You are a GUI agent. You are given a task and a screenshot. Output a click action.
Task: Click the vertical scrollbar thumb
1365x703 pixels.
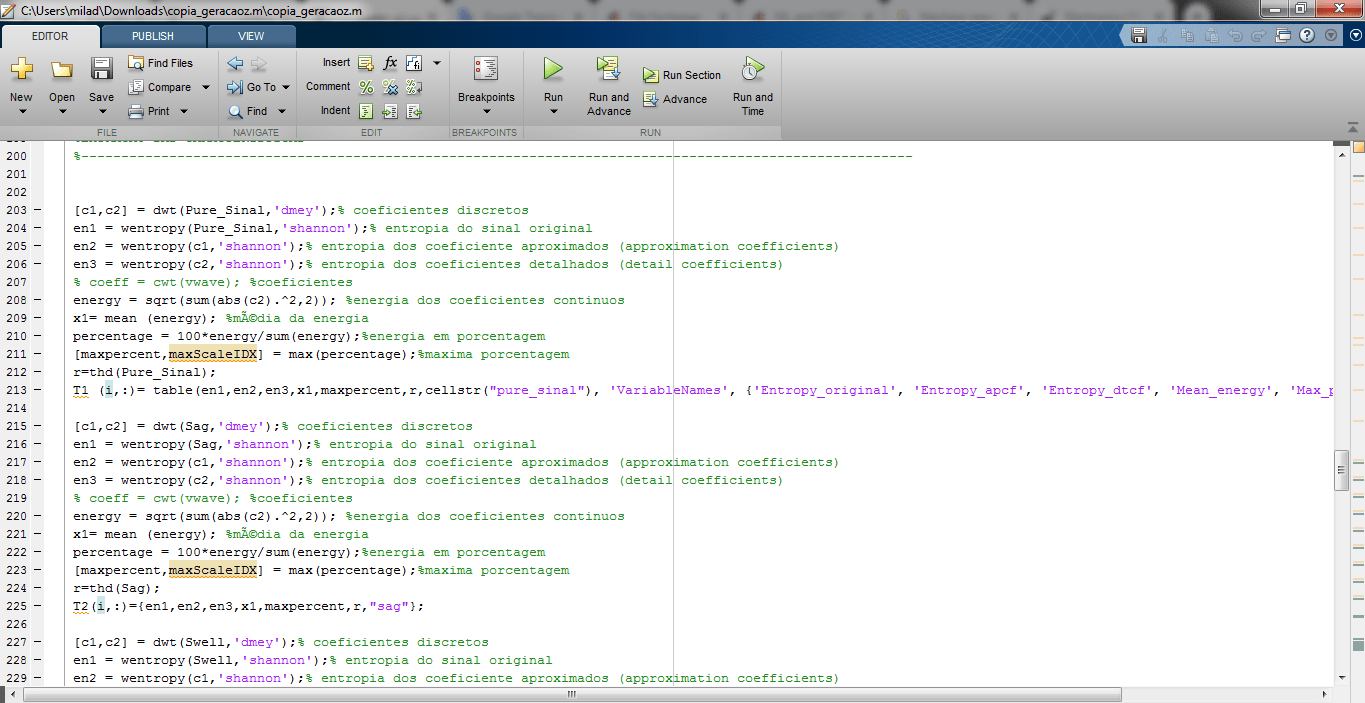point(1342,470)
